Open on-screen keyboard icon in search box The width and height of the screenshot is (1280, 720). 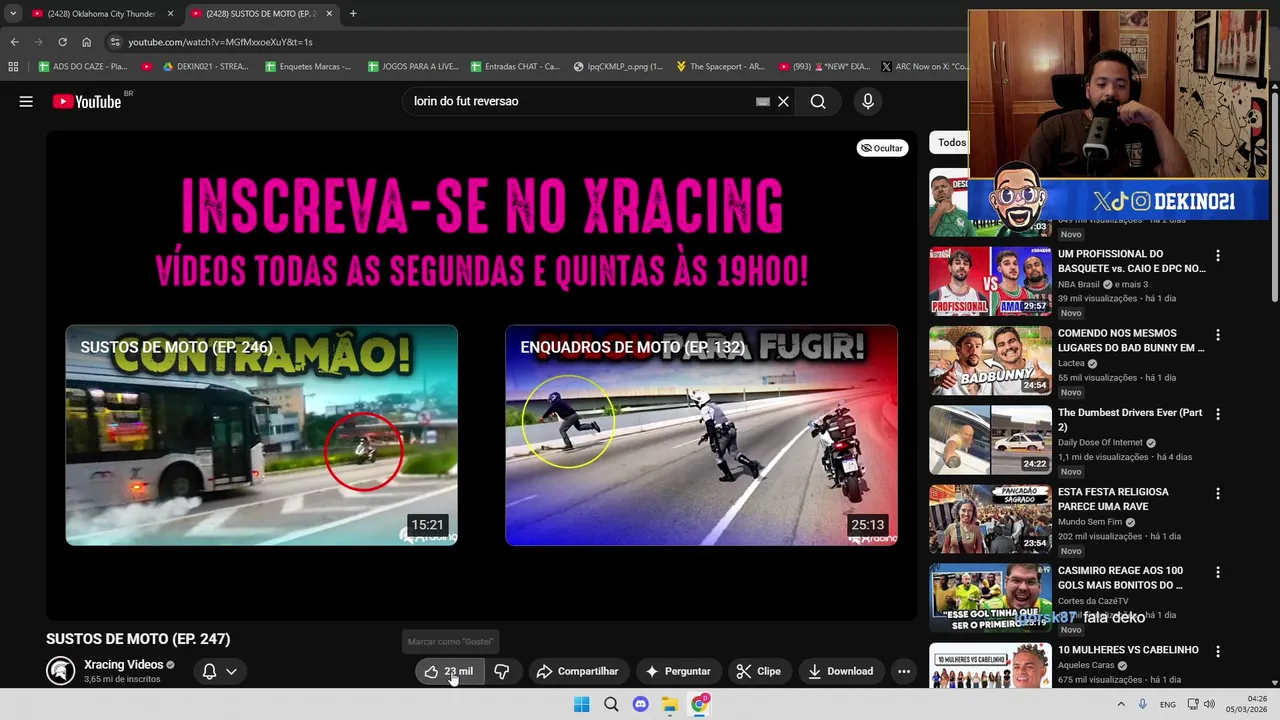pos(763,101)
